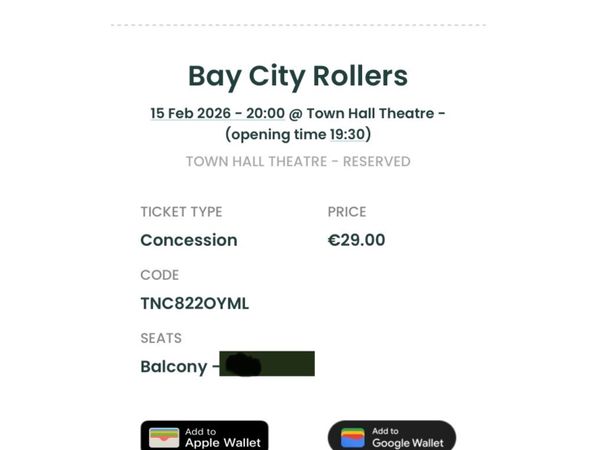Select the €29.00 price value
Image resolution: width=600 pixels, height=450 pixels.
356,240
